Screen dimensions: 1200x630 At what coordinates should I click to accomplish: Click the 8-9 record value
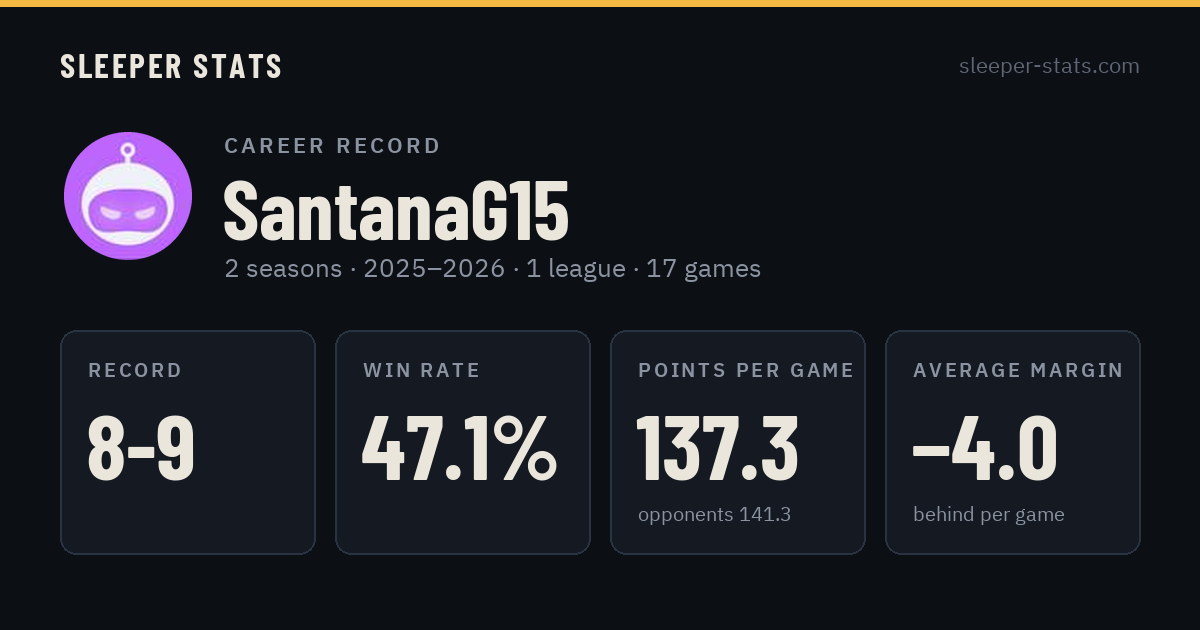141,449
